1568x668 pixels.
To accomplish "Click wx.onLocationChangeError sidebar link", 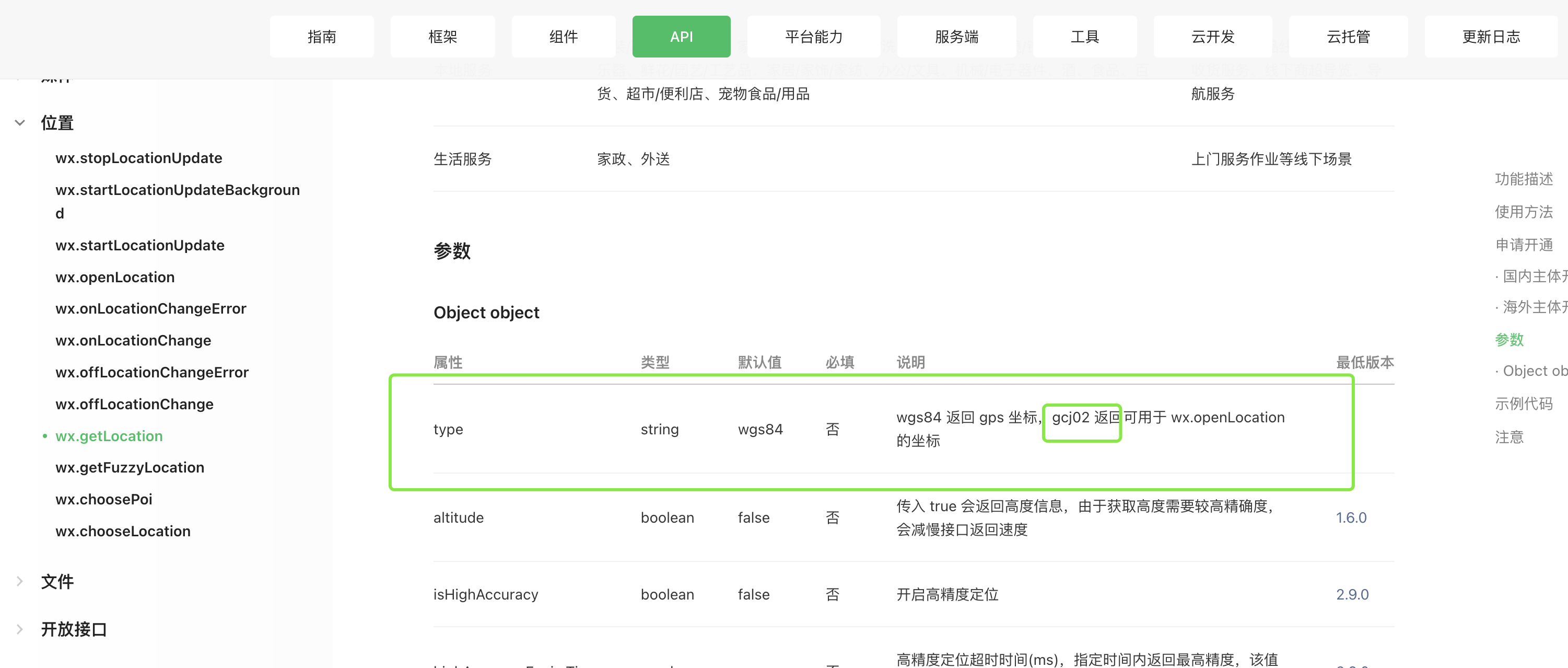I will click(151, 309).
